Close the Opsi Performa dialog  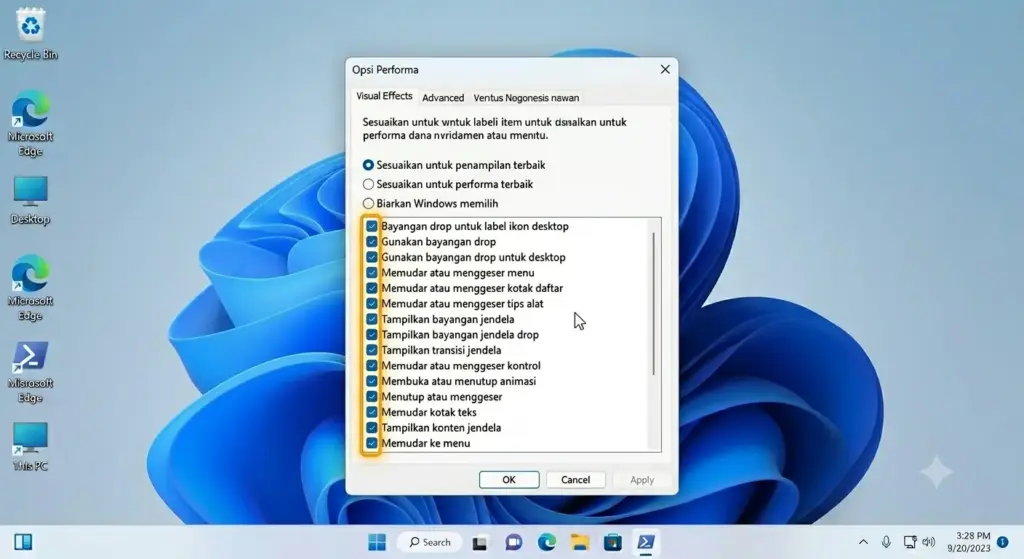665,69
